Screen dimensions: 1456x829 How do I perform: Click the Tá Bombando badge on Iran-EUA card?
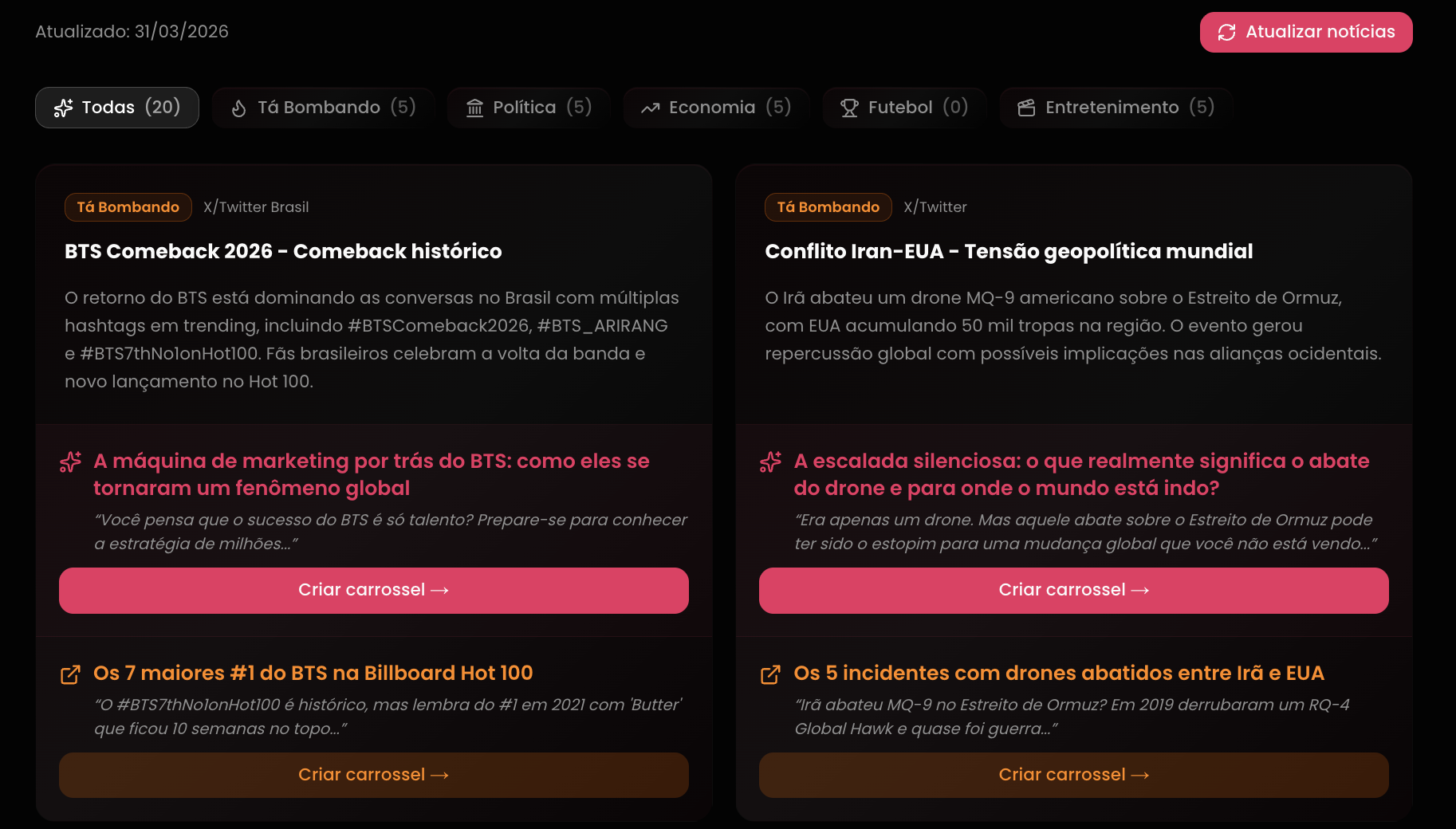click(828, 207)
